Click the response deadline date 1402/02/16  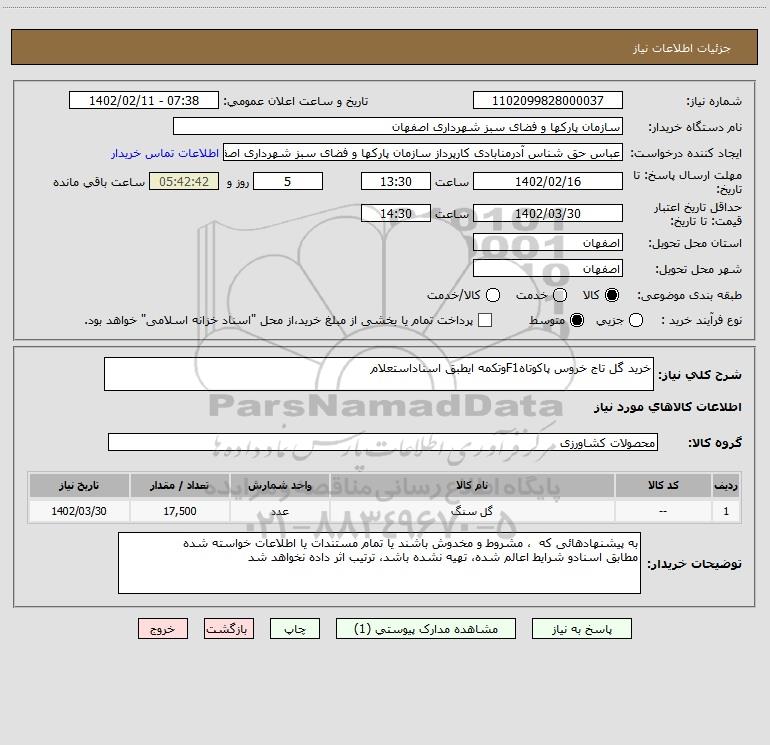click(548, 181)
